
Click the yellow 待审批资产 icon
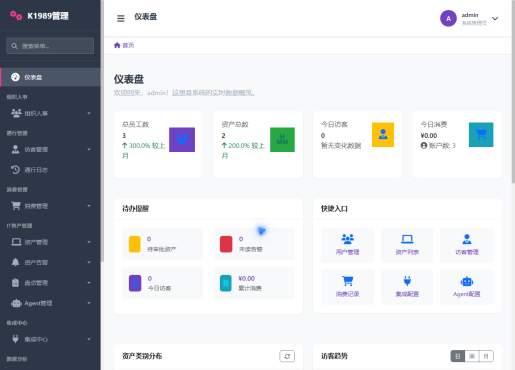(x=135, y=244)
